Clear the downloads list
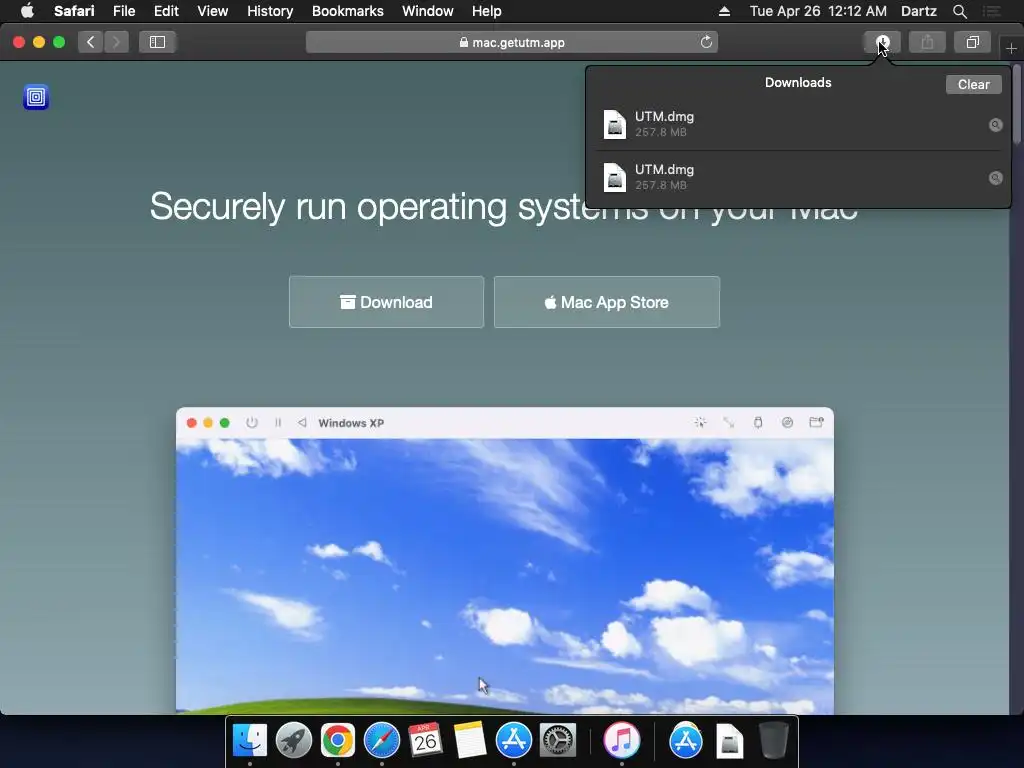 [x=973, y=84]
